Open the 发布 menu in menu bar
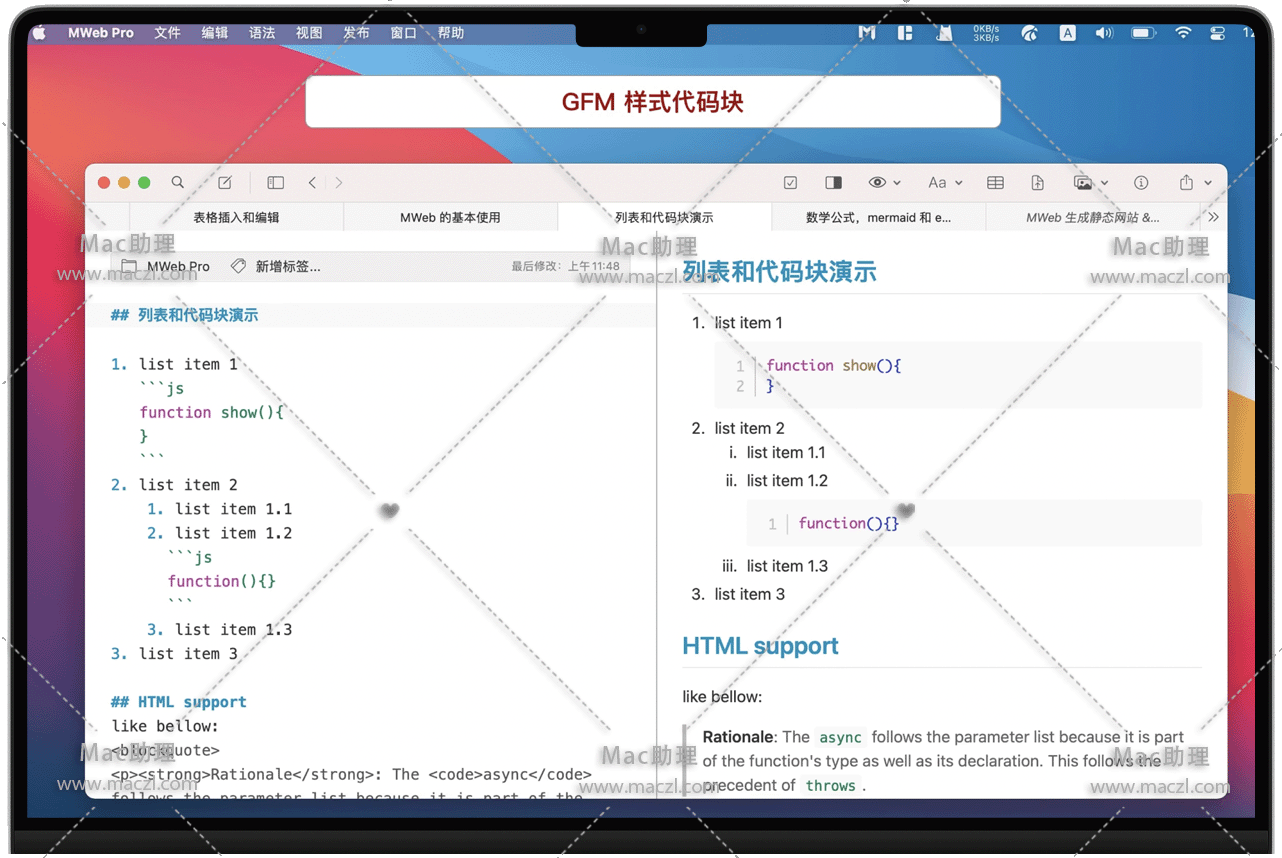 click(x=356, y=33)
